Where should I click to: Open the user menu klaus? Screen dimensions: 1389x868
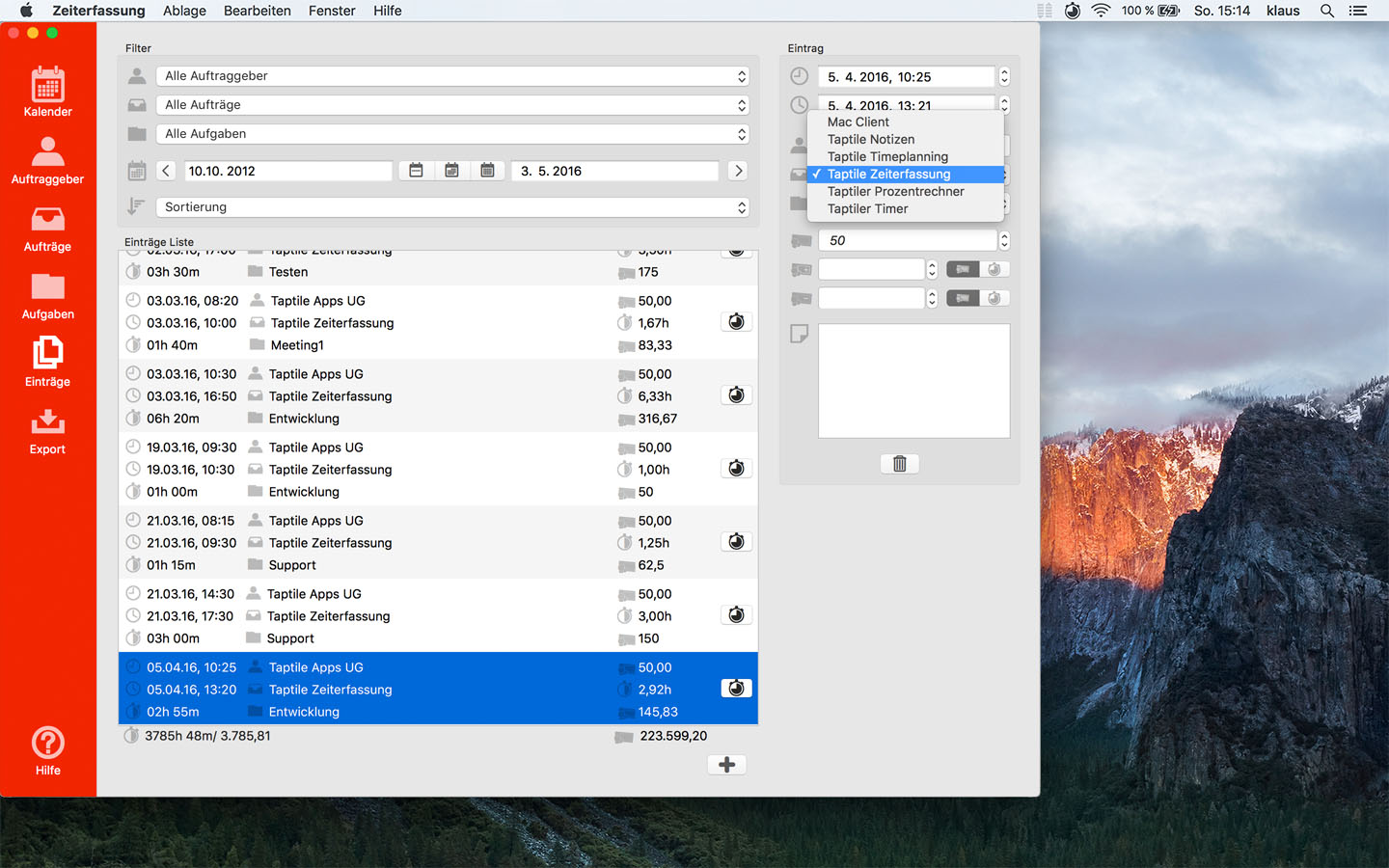point(1282,11)
